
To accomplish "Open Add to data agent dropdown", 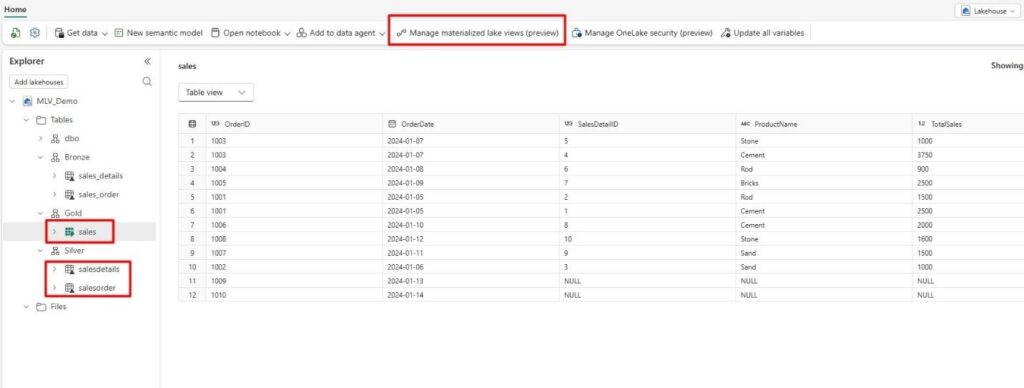I will pos(340,33).
